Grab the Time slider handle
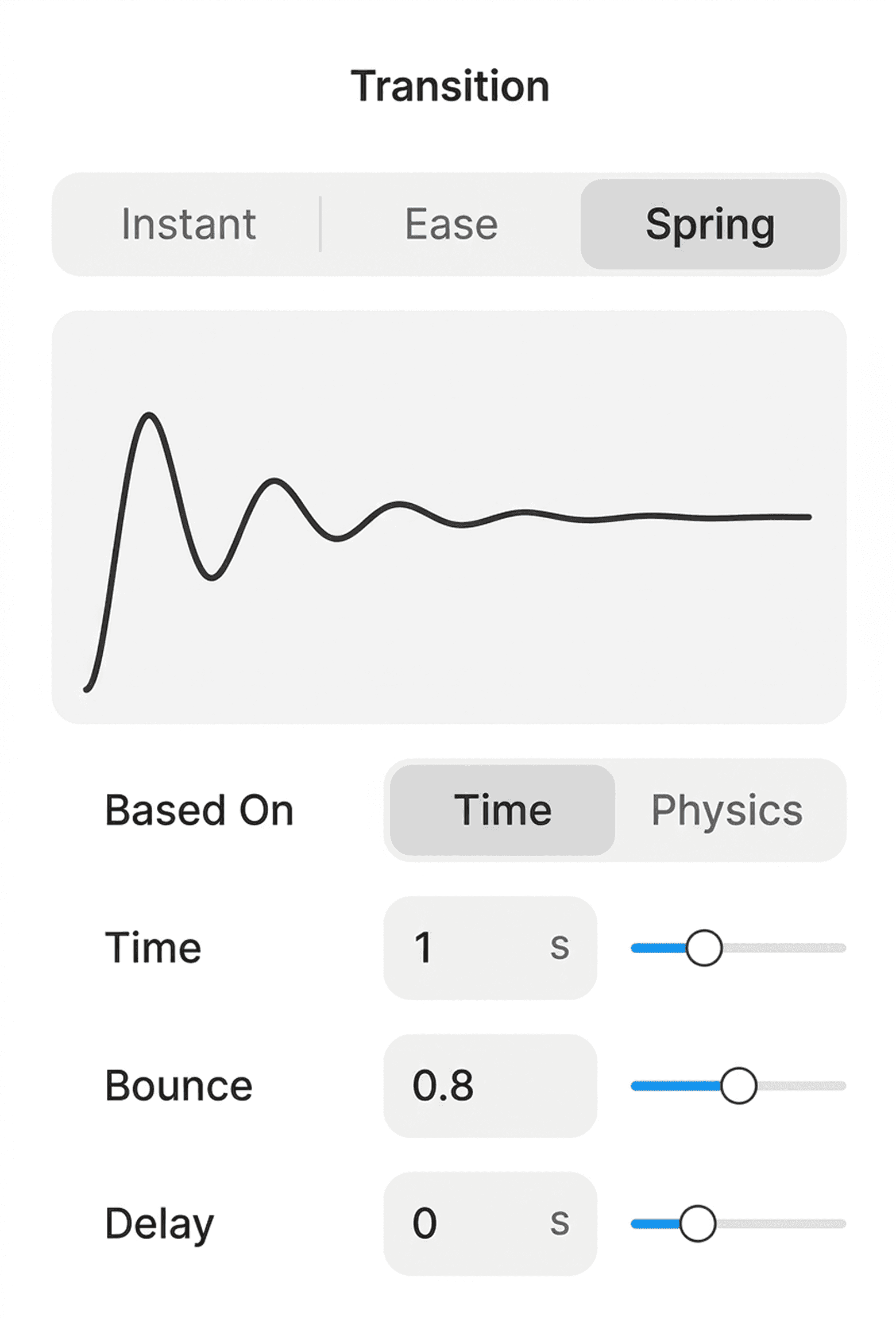Image resolution: width=896 pixels, height=1327 pixels. (x=704, y=947)
